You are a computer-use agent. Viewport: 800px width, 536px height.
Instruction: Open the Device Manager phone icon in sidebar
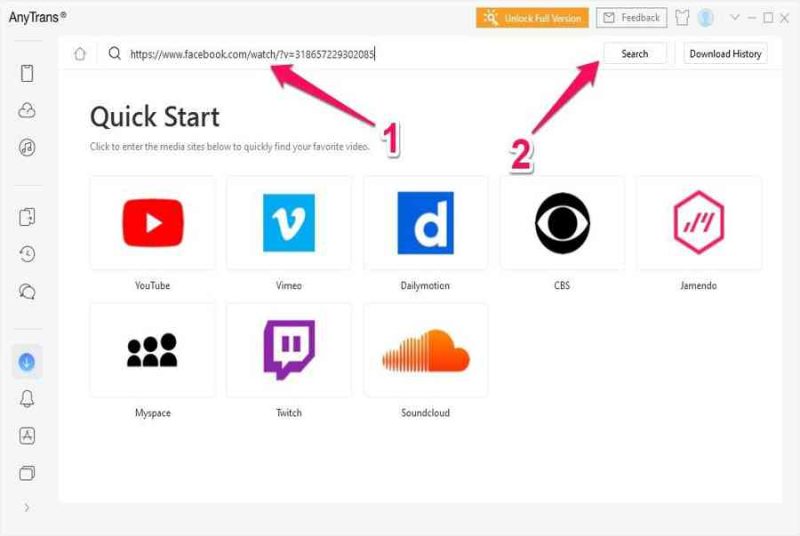27,73
